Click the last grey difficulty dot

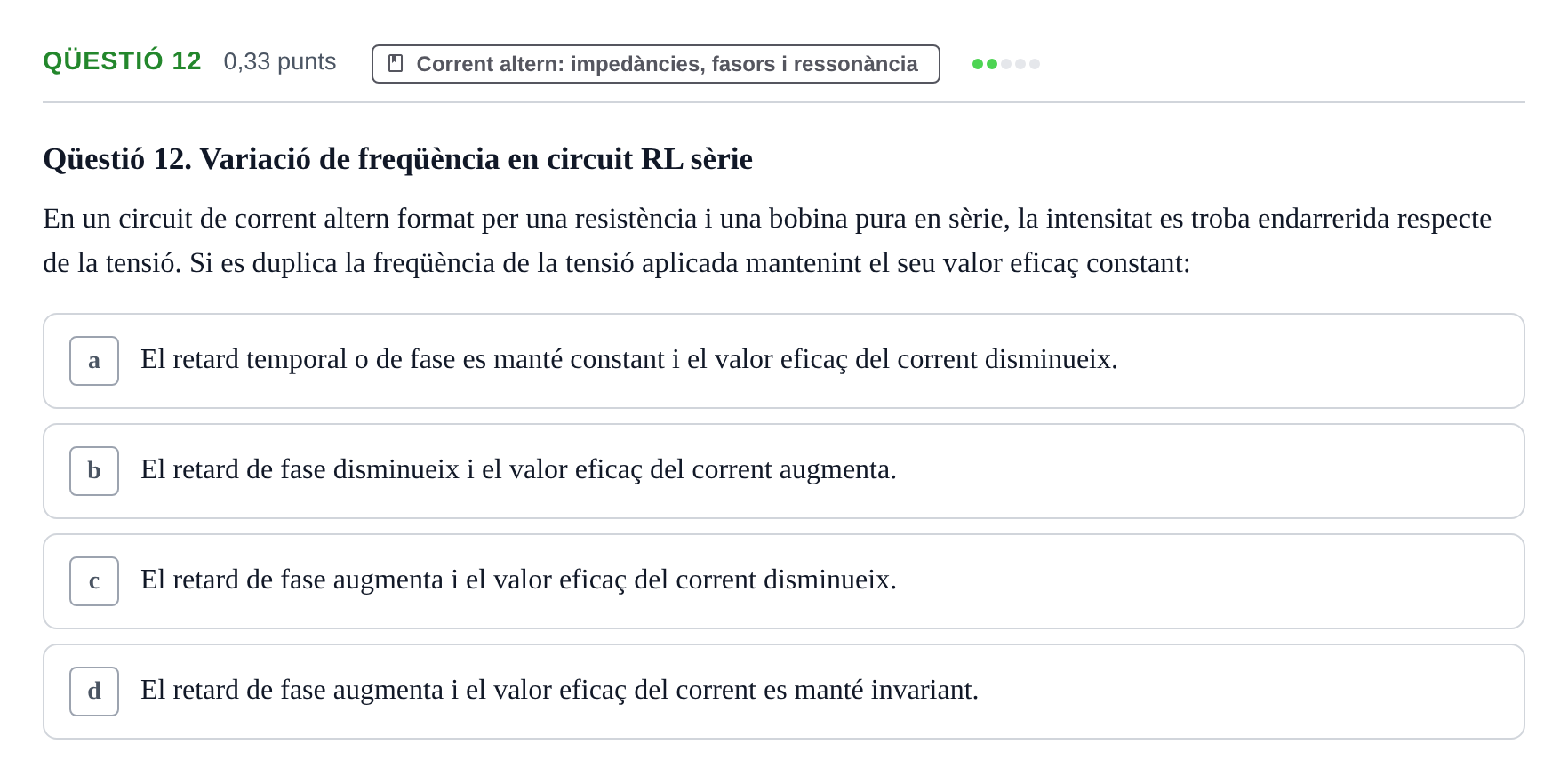(1035, 64)
